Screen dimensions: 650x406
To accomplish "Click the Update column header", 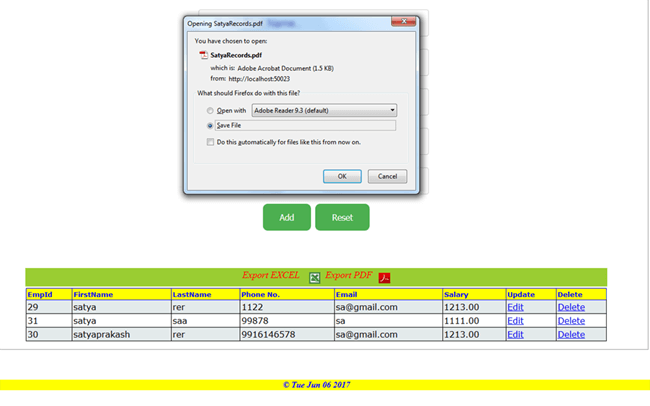I will 531,294.
